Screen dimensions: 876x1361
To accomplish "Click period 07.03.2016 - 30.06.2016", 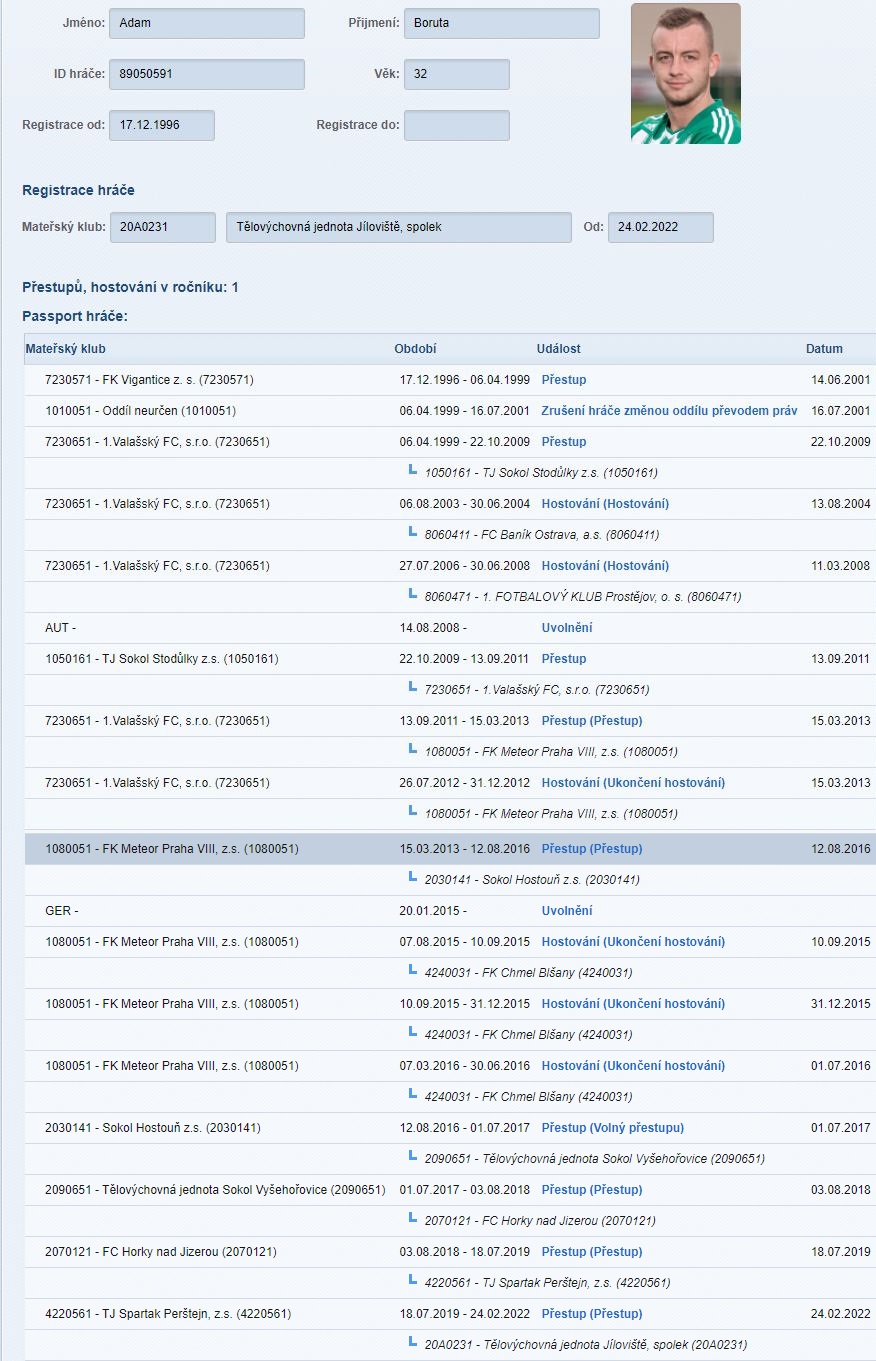I will [x=465, y=1066].
